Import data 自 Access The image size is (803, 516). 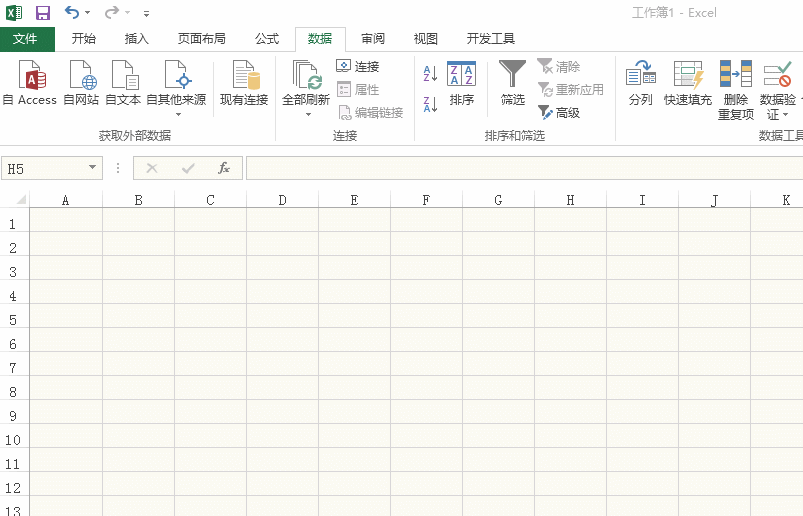click(x=30, y=83)
